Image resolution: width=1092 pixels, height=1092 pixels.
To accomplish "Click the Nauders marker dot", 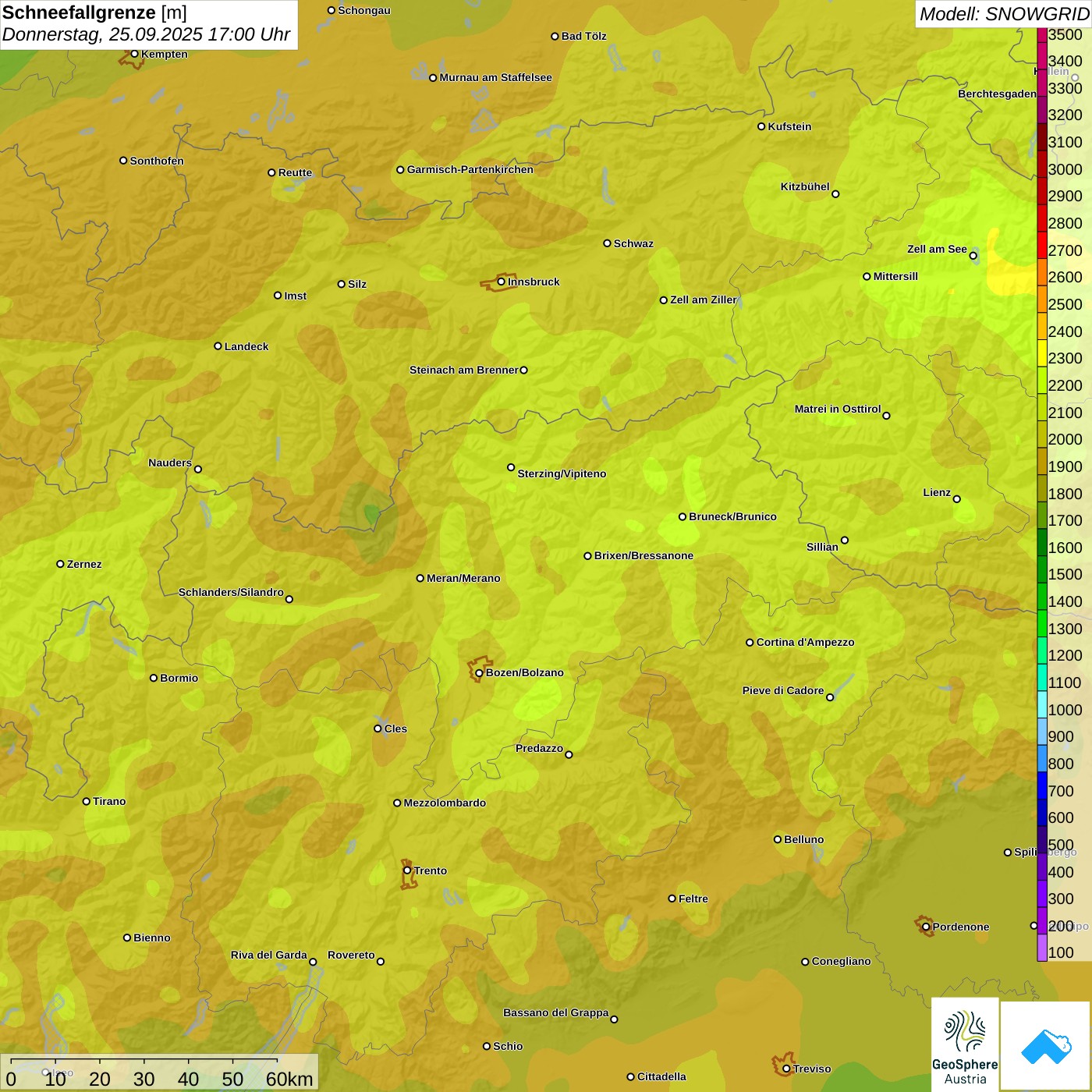I will [197, 469].
